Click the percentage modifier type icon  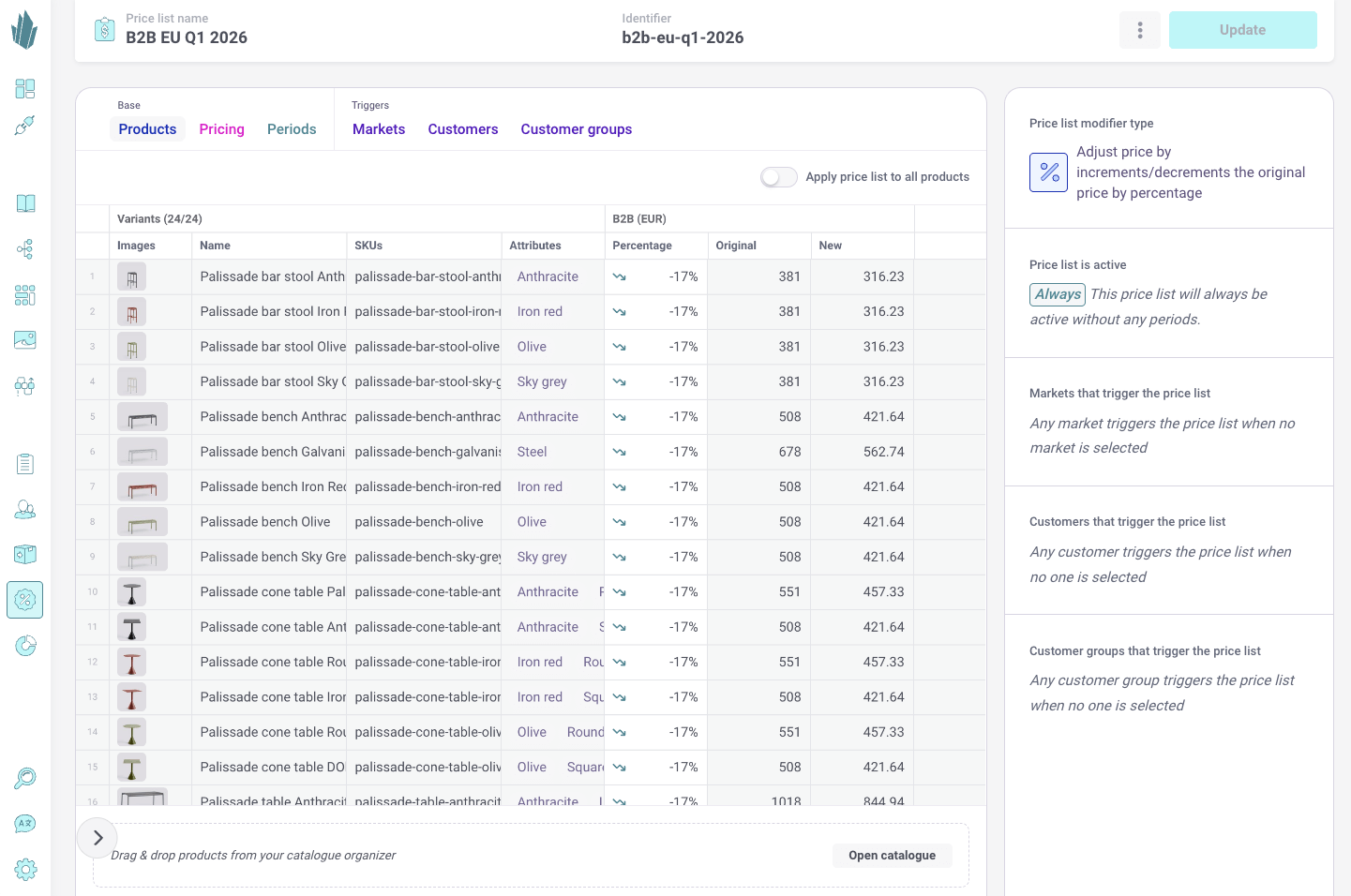pyautogui.click(x=1048, y=172)
